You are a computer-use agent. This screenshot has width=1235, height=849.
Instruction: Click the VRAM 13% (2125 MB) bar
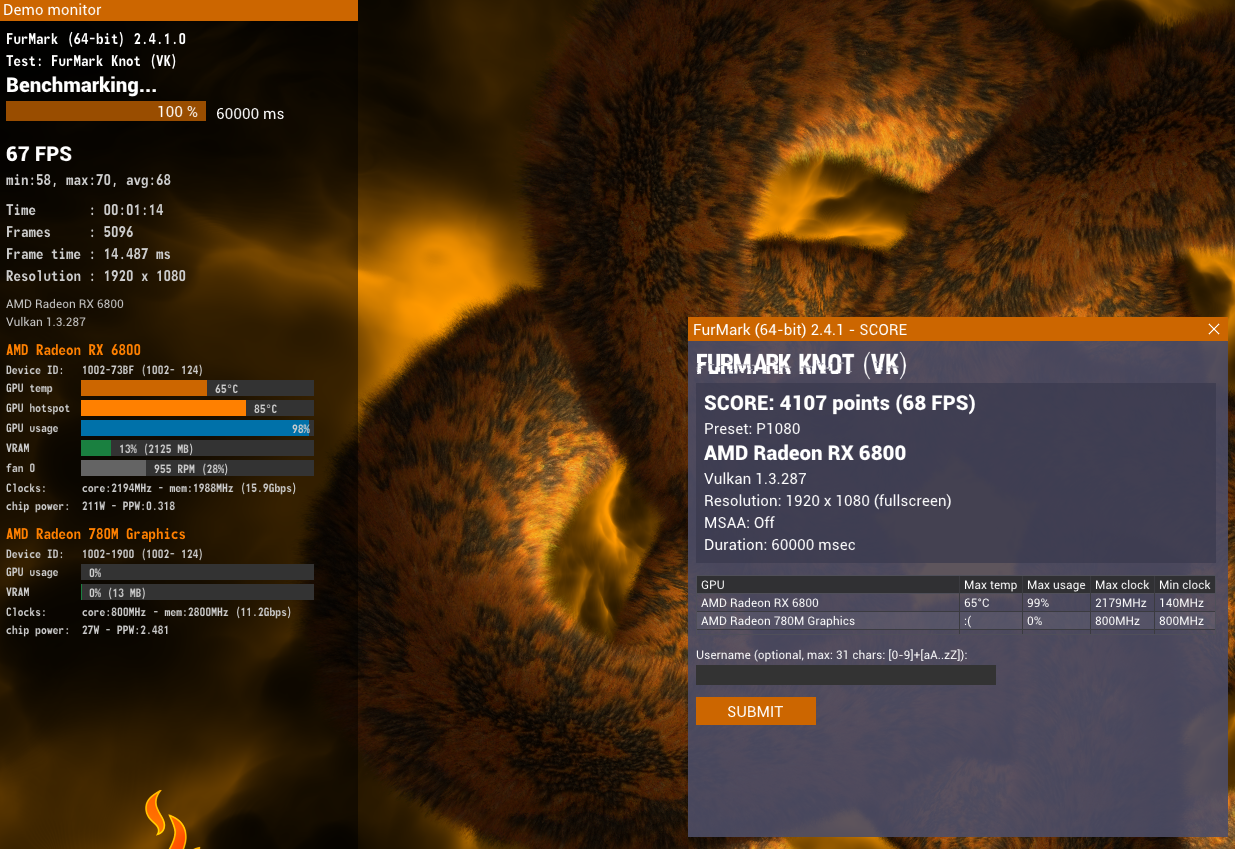click(x=197, y=448)
